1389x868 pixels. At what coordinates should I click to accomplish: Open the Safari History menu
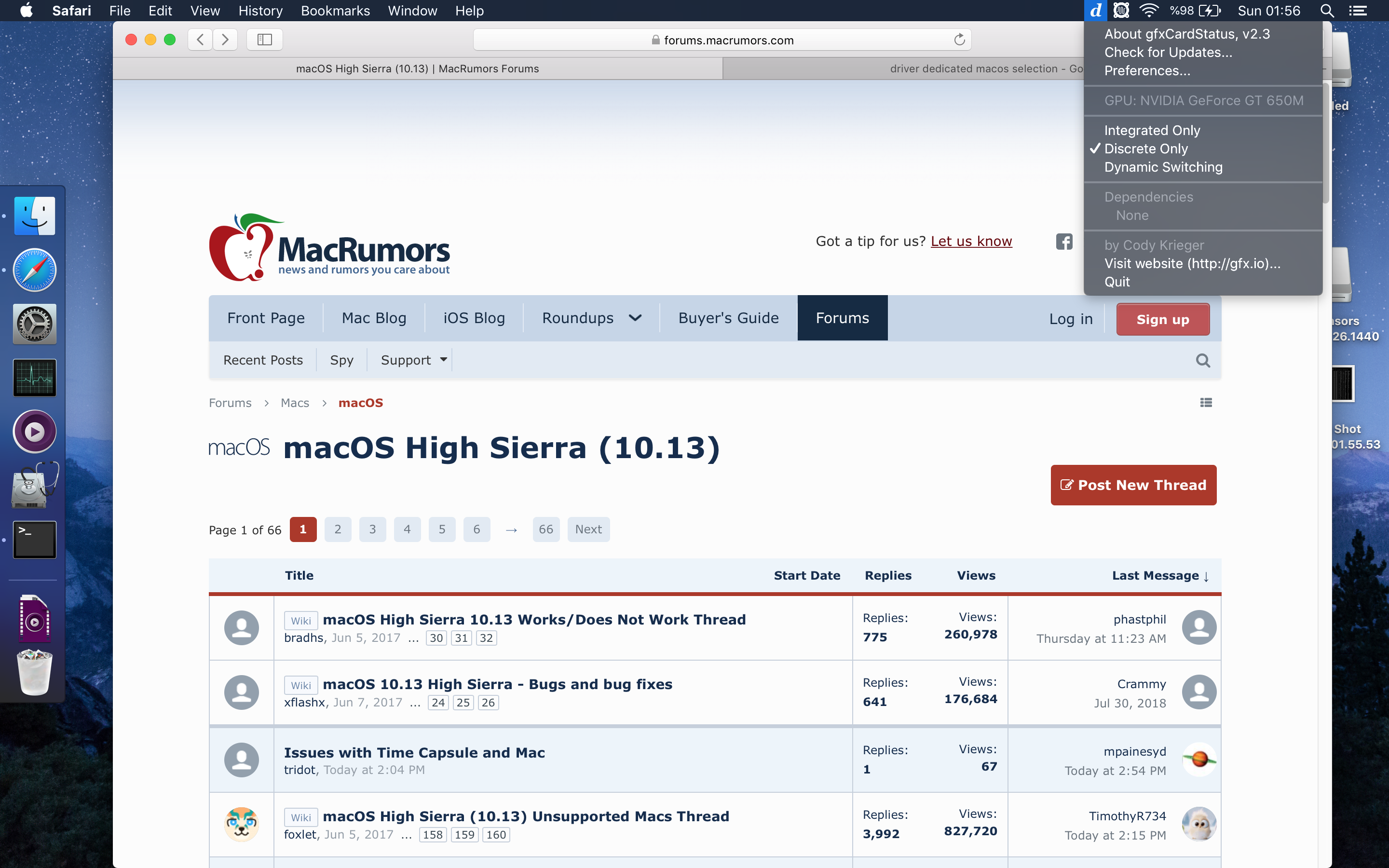[x=260, y=10]
